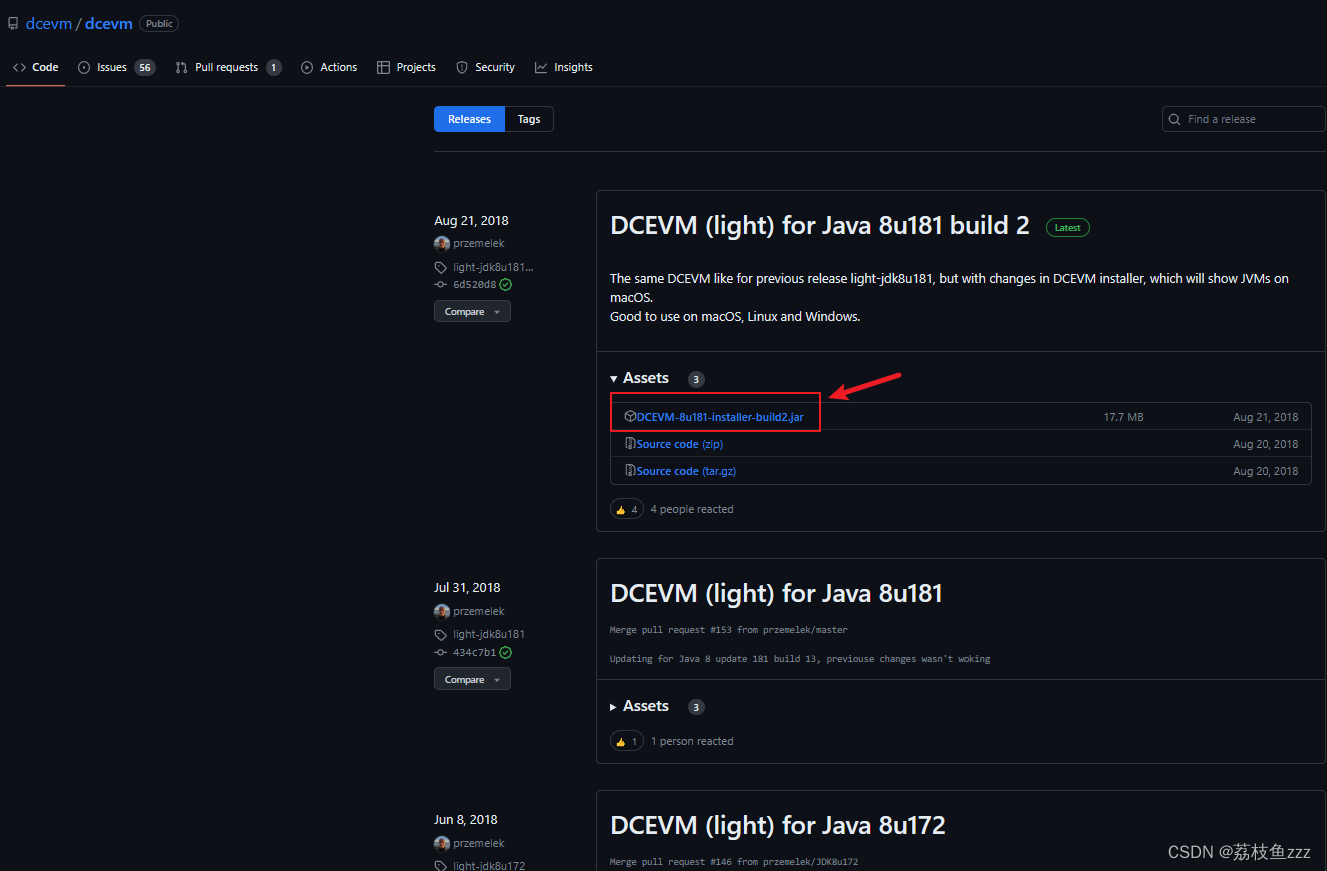The height and width of the screenshot is (871, 1327).
Task: Open the Security tab
Action: point(485,67)
